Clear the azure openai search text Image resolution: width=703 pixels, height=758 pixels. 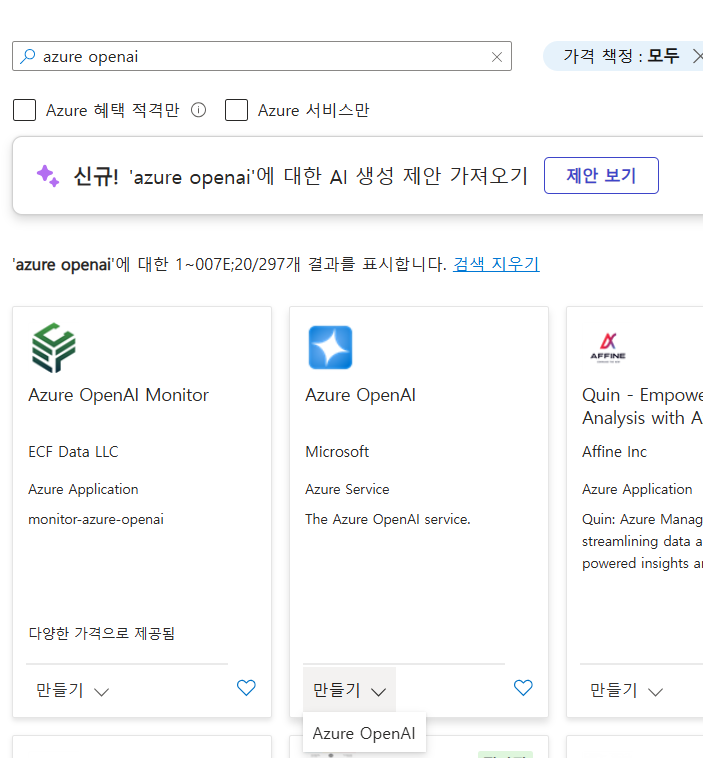pos(497,57)
